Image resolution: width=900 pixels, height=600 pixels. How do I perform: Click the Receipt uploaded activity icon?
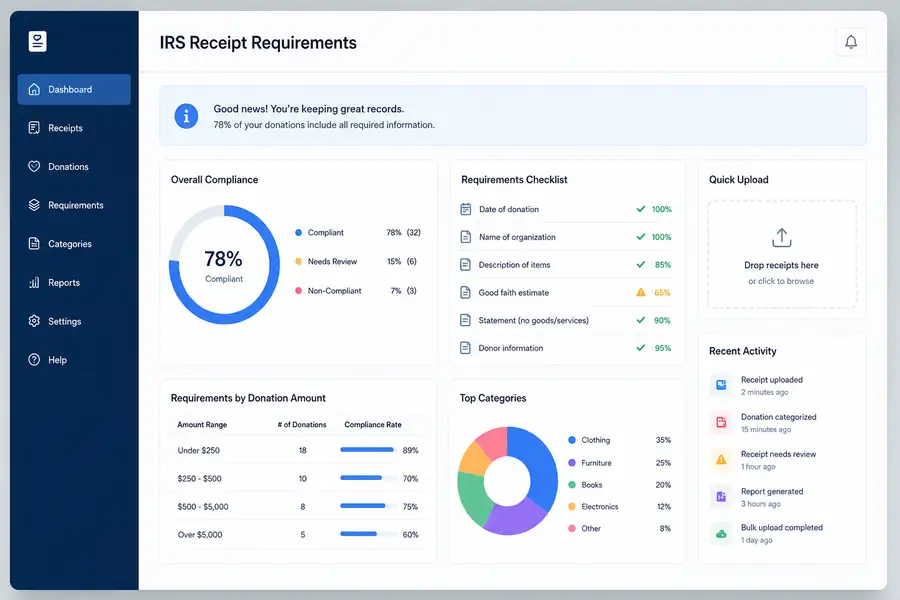tap(721, 385)
